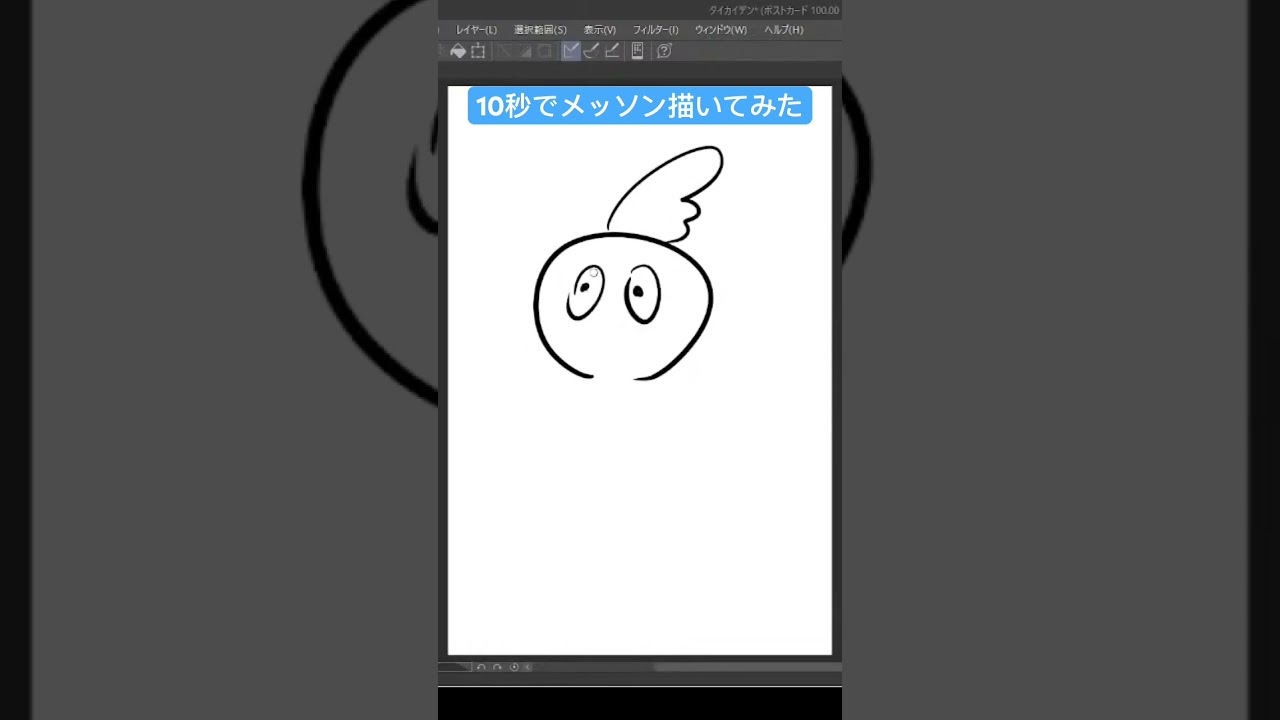Open the フィルター(I) menu
Image resolution: width=1280 pixels, height=720 pixels.
pos(655,29)
